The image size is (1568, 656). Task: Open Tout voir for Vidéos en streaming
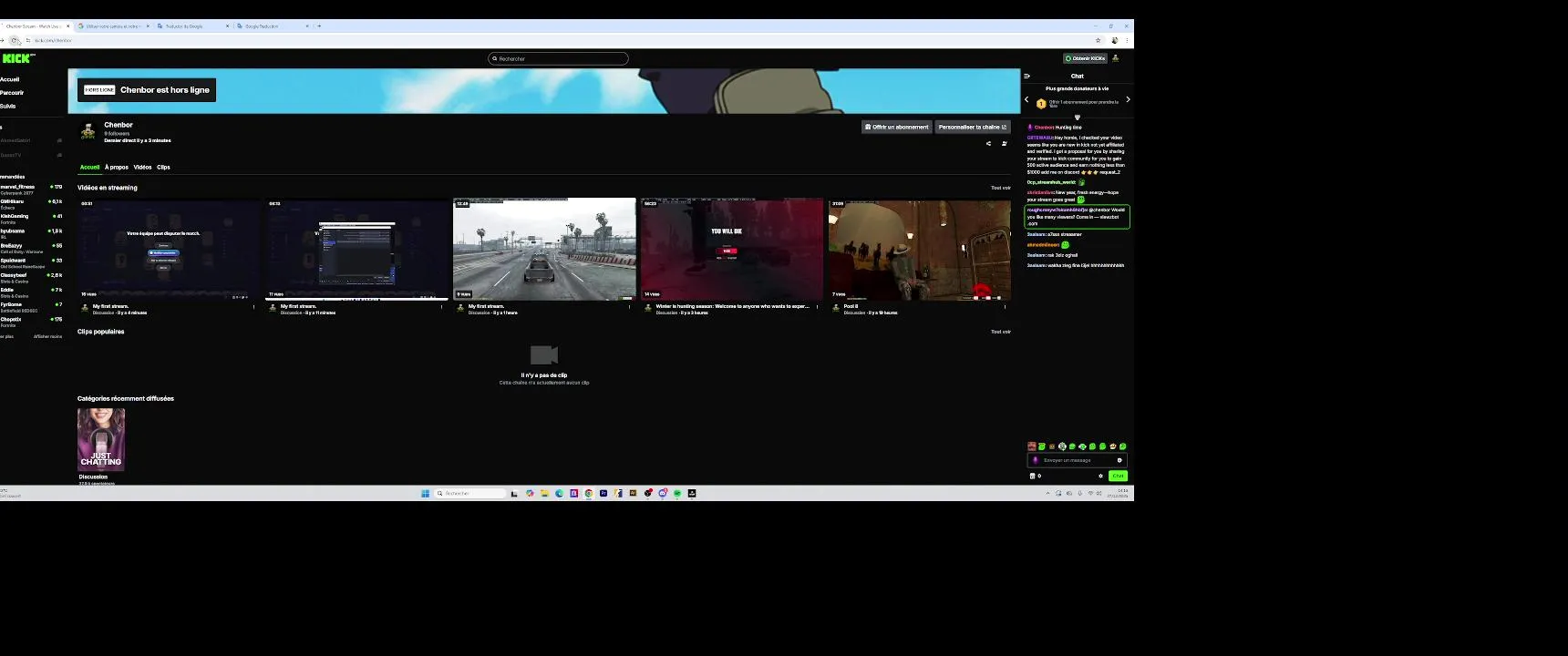1001,188
